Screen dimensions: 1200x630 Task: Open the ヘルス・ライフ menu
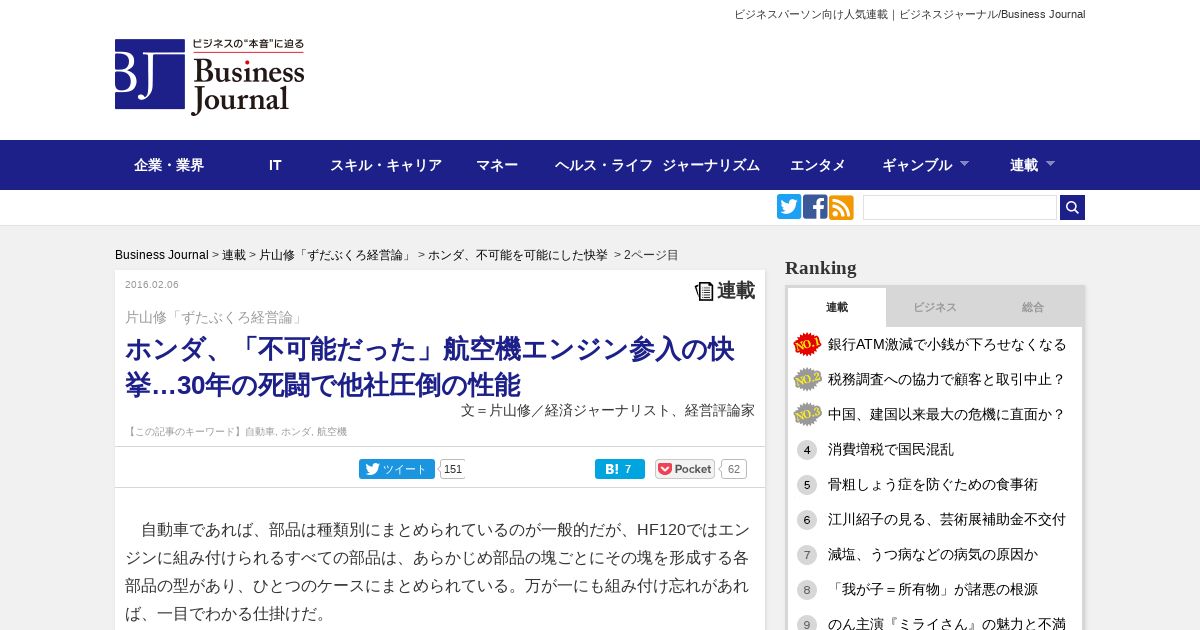pyautogui.click(x=604, y=165)
